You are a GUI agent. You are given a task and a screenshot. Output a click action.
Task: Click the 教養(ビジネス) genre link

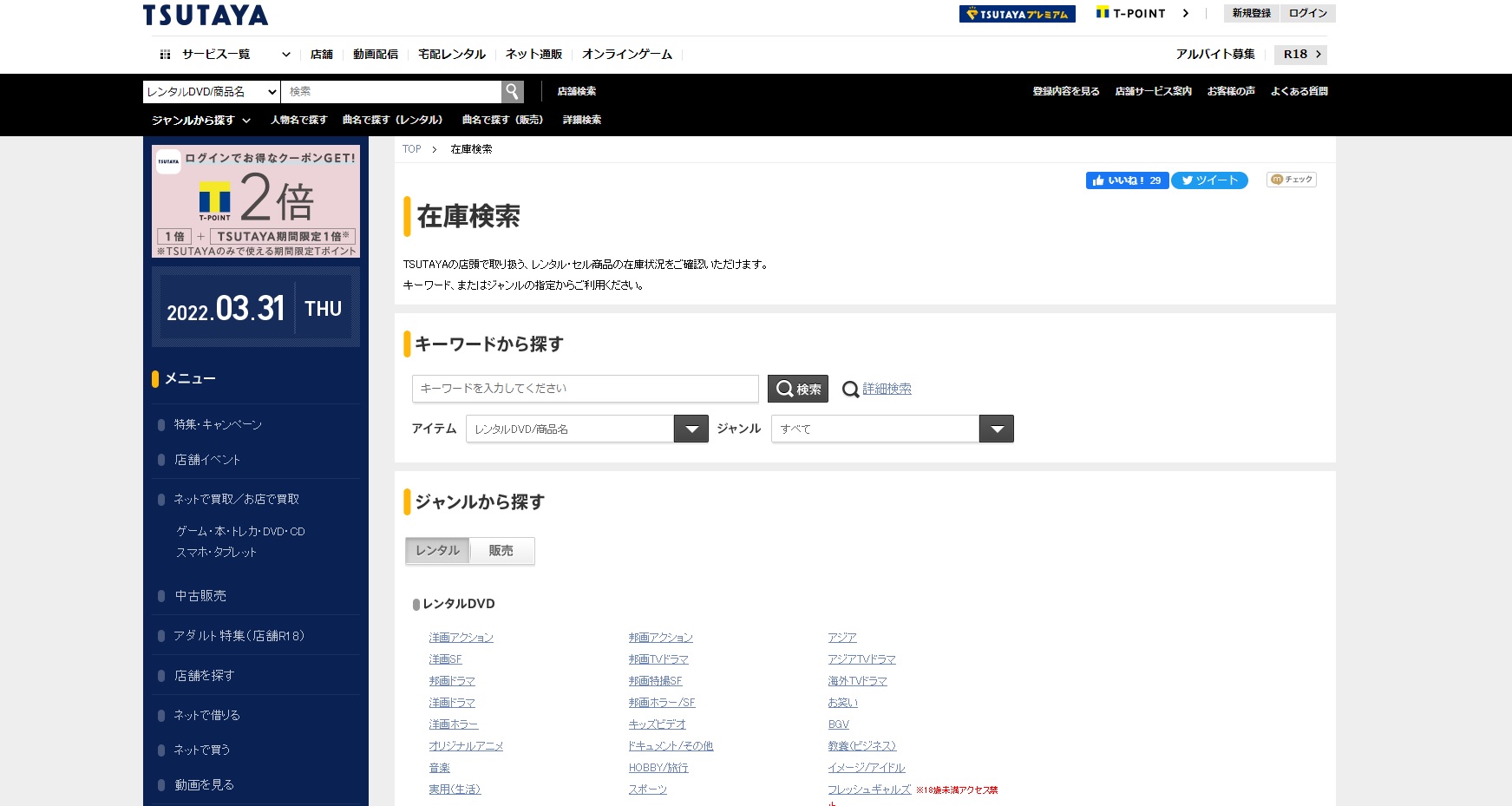tap(861, 746)
